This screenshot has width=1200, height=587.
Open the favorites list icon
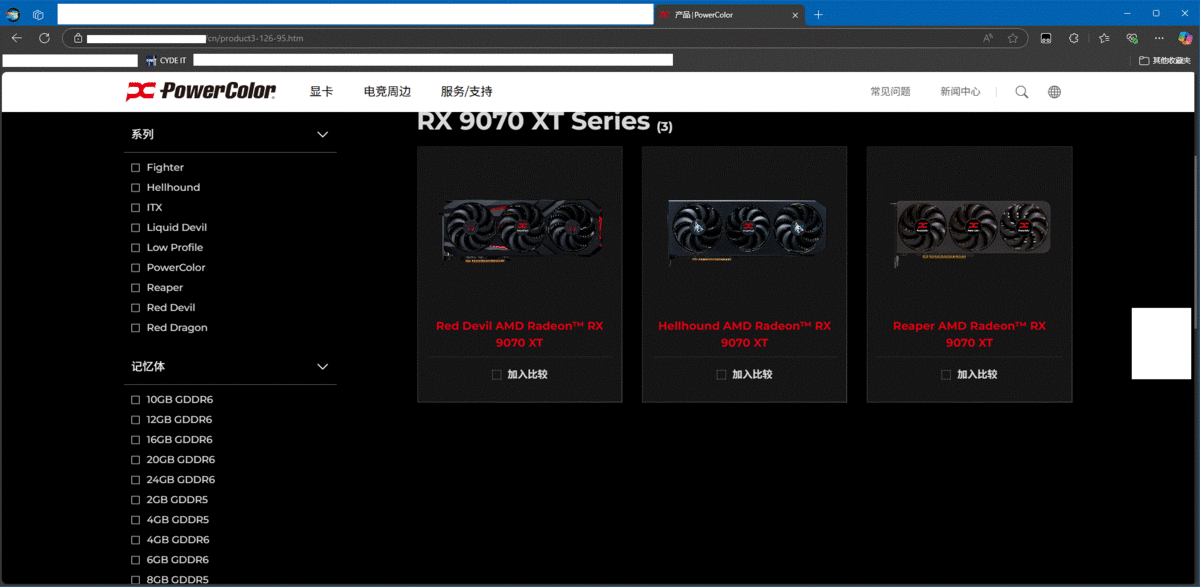tap(1104, 38)
